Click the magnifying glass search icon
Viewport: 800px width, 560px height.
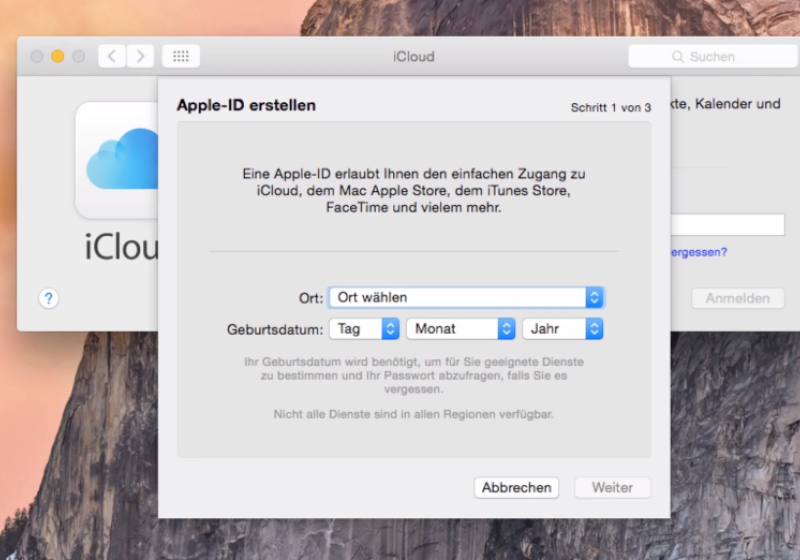[678, 57]
